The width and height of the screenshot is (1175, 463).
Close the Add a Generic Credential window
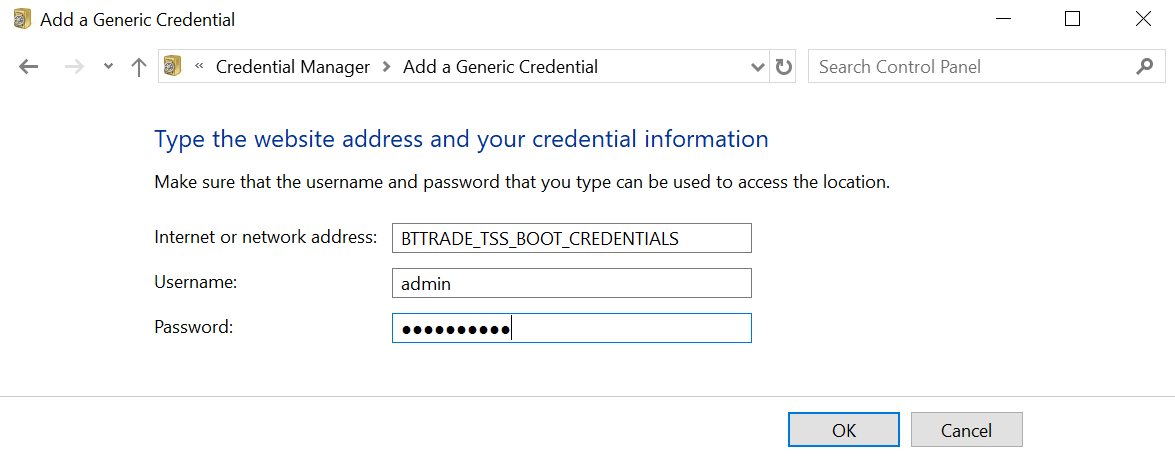[1143, 19]
